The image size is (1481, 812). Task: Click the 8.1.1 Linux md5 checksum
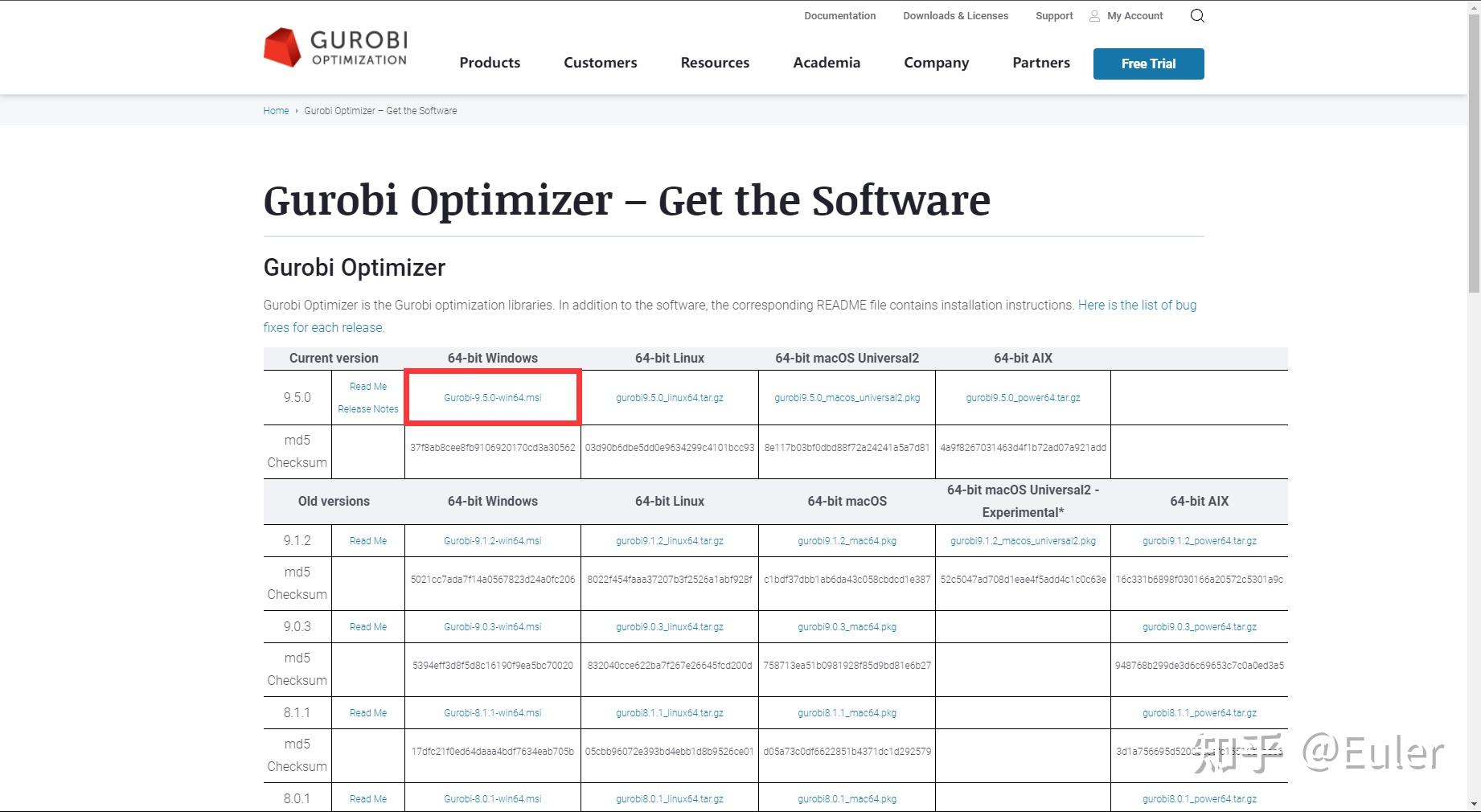coord(670,752)
